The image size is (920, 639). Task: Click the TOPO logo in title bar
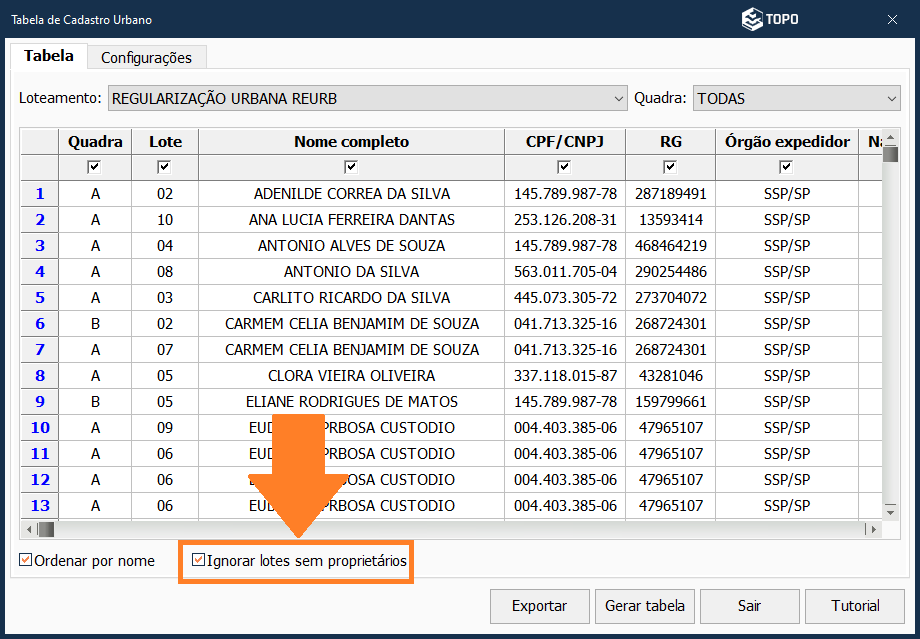tap(769, 19)
